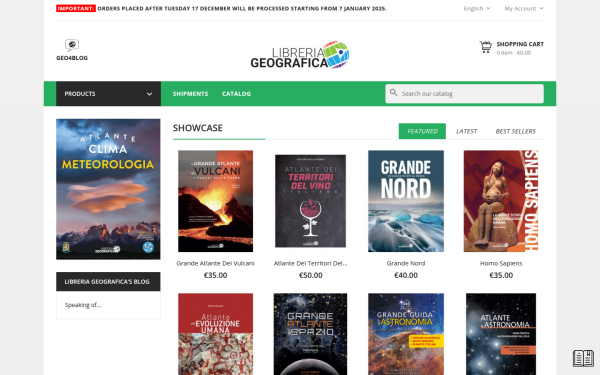This screenshot has width=600, height=375.
Task: Click the Atlante Clima Meteorologia banner
Action: pyautogui.click(x=108, y=189)
